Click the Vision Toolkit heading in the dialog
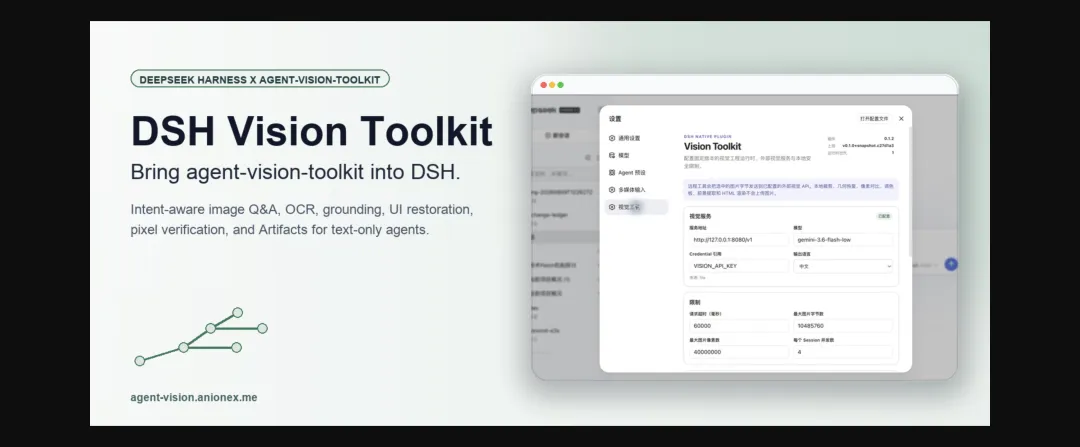 pyautogui.click(x=712, y=147)
